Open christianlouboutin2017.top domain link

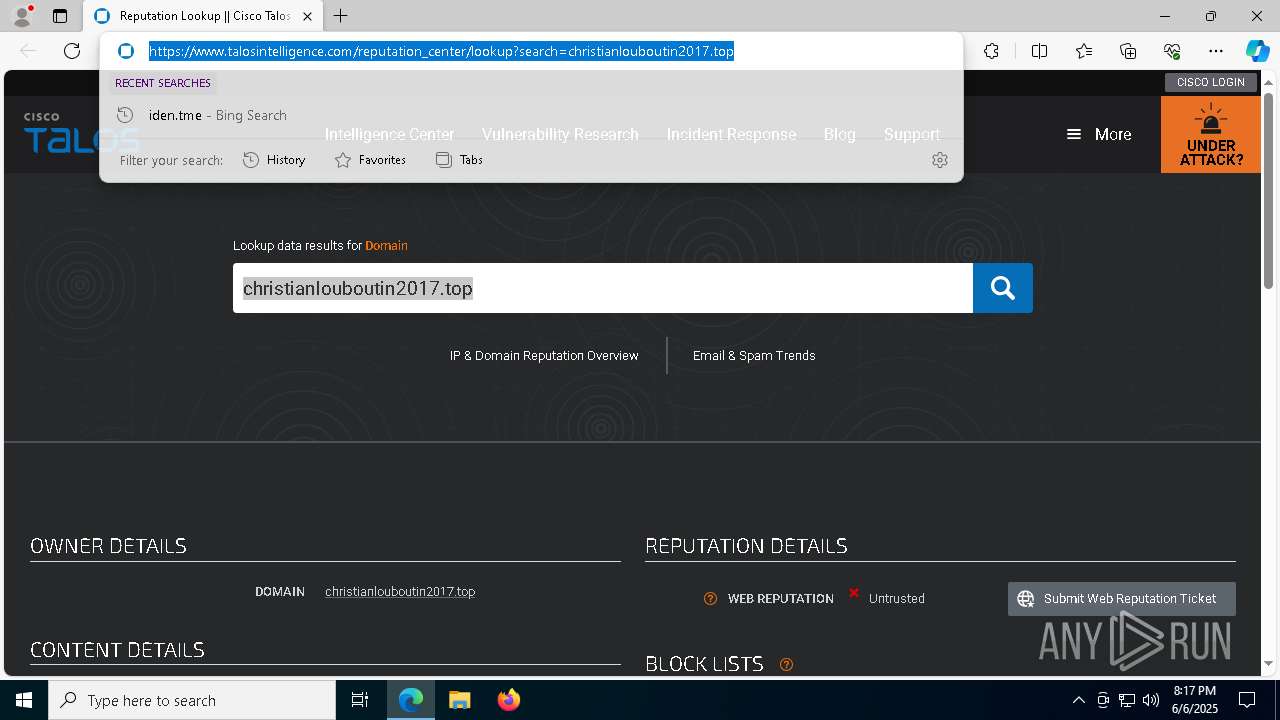coord(400,591)
